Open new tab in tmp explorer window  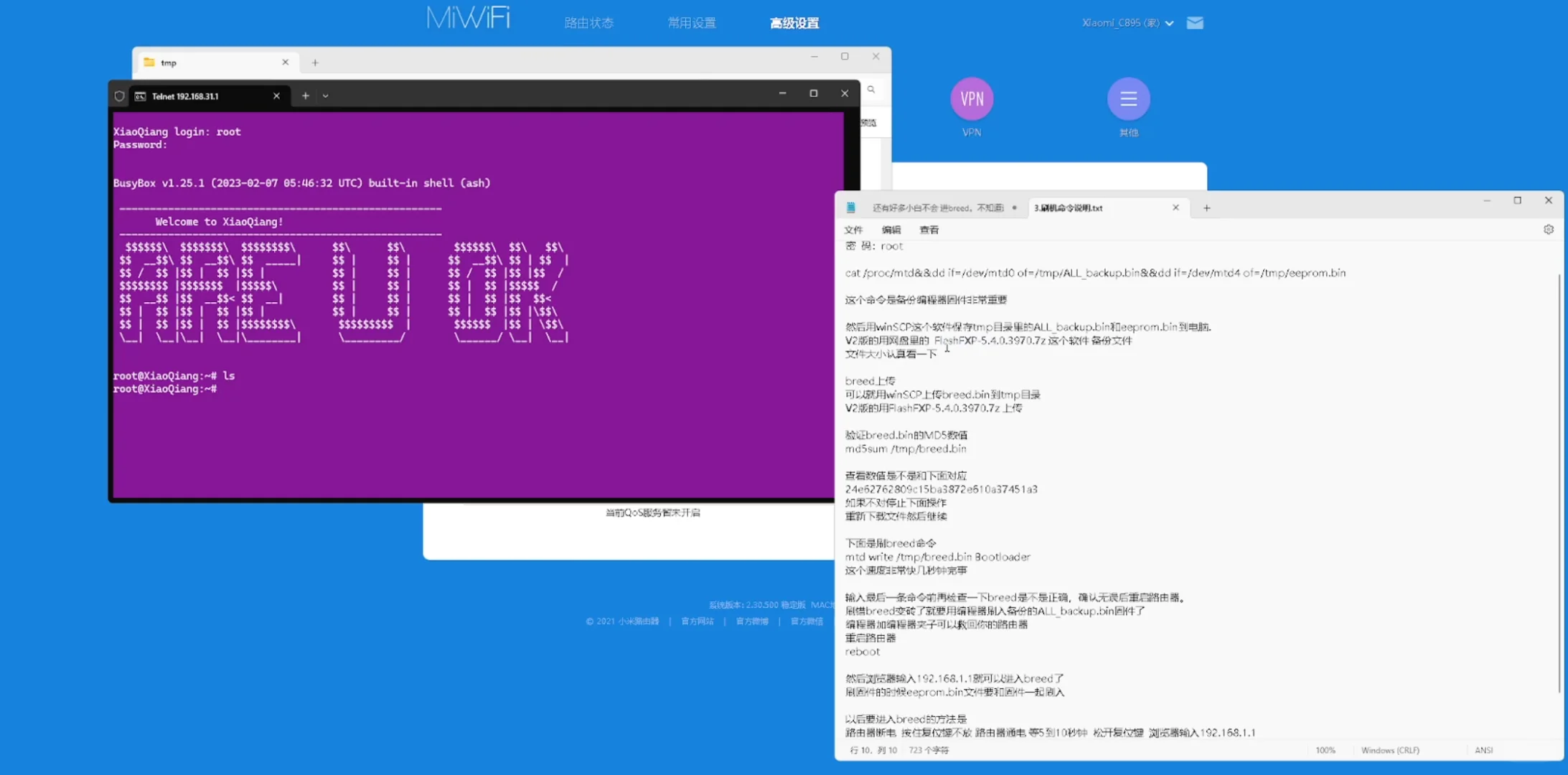point(314,62)
